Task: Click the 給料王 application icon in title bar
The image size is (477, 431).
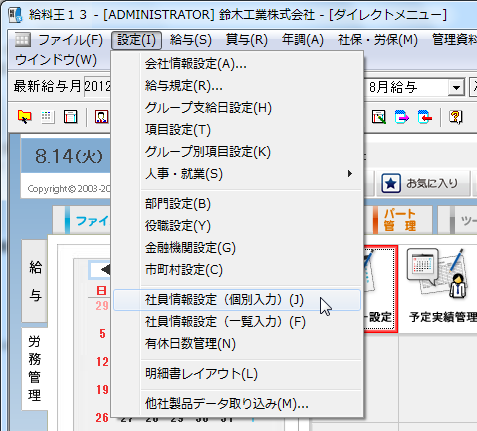Action: pyautogui.click(x=16, y=15)
